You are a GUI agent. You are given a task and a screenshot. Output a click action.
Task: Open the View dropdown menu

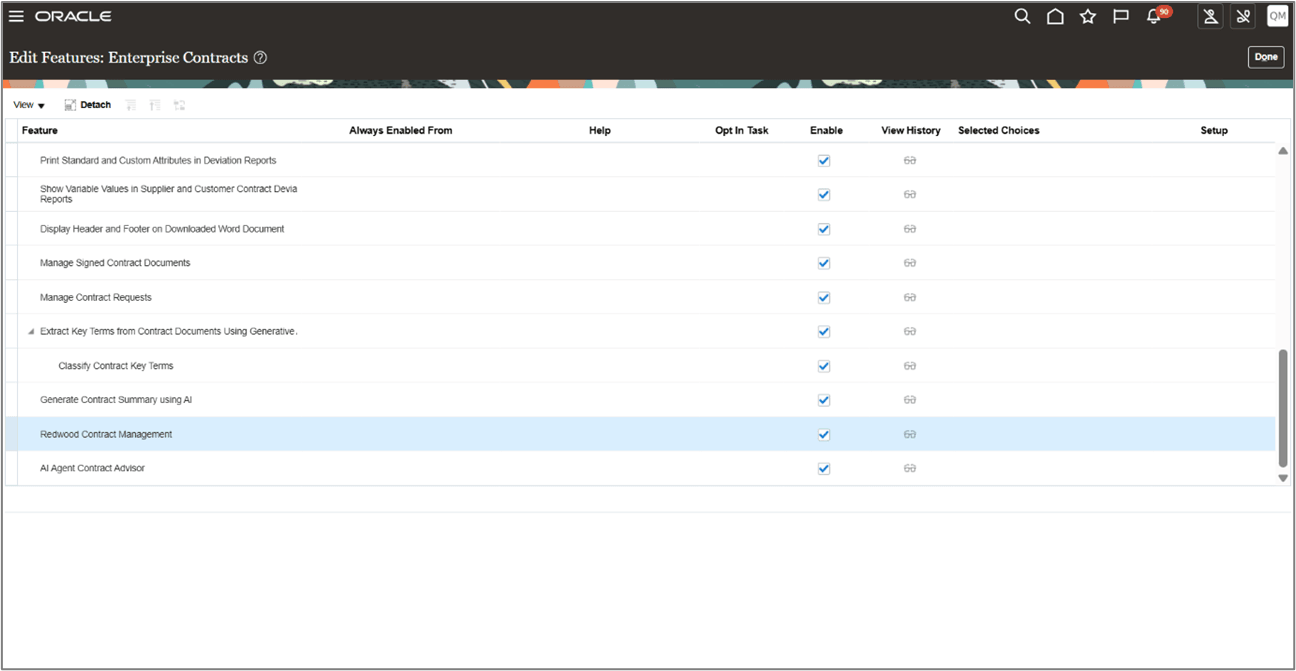27,104
